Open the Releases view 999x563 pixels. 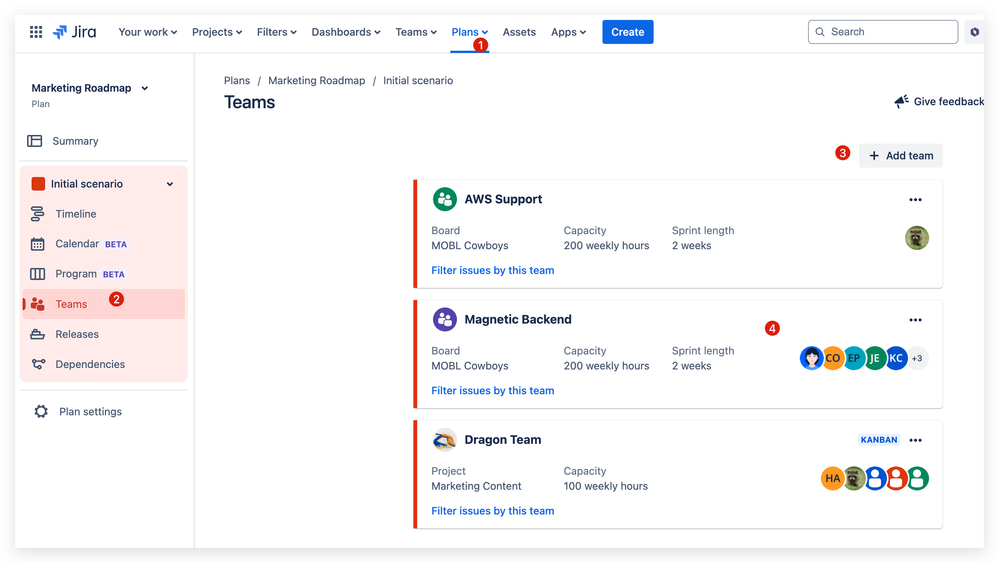[104, 334]
